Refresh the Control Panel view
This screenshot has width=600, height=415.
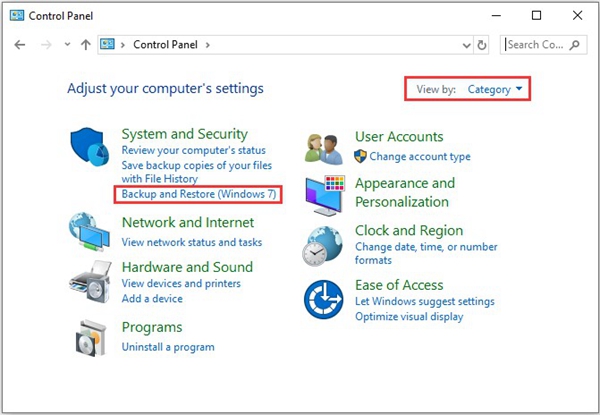click(482, 45)
